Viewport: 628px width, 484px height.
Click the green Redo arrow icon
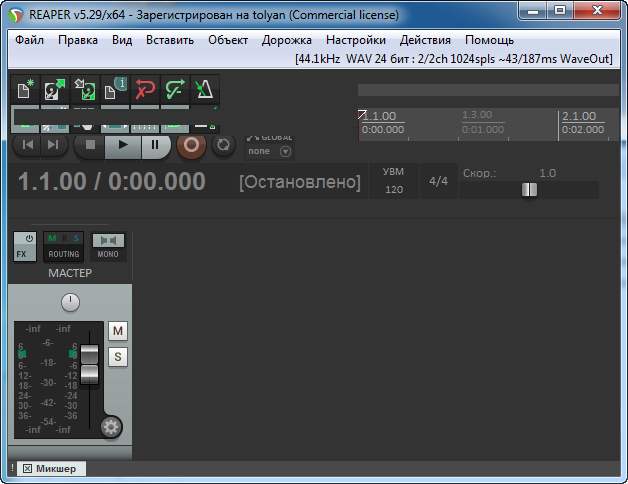(x=174, y=91)
